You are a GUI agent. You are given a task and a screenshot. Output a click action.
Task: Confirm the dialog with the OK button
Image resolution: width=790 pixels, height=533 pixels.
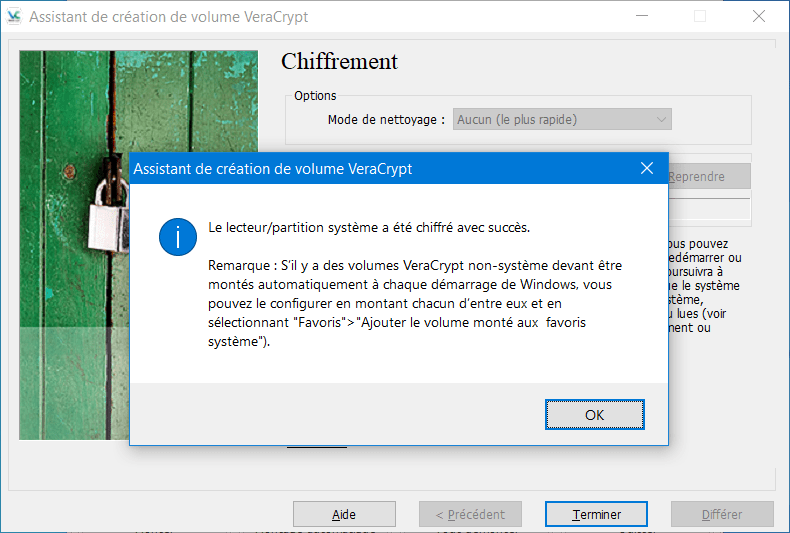click(595, 415)
